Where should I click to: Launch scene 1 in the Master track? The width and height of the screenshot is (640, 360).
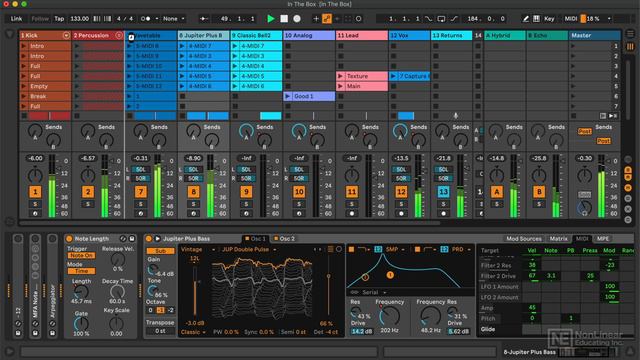pyautogui.click(x=573, y=46)
